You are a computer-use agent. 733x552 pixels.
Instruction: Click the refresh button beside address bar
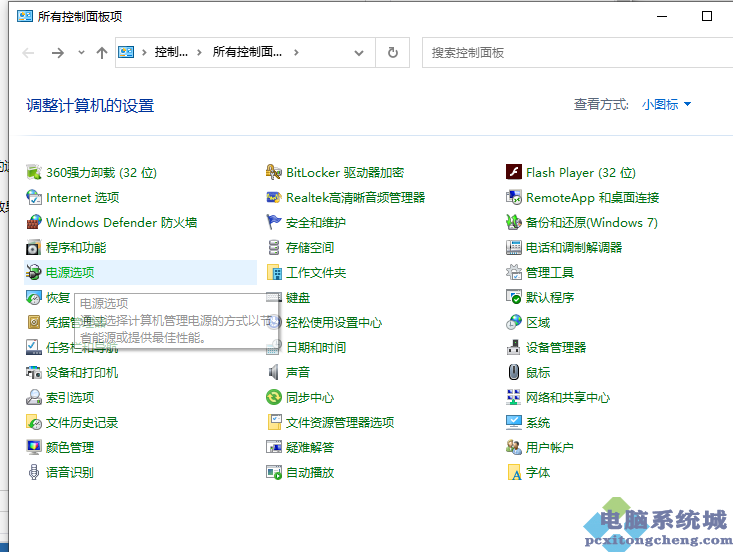pyautogui.click(x=392, y=52)
